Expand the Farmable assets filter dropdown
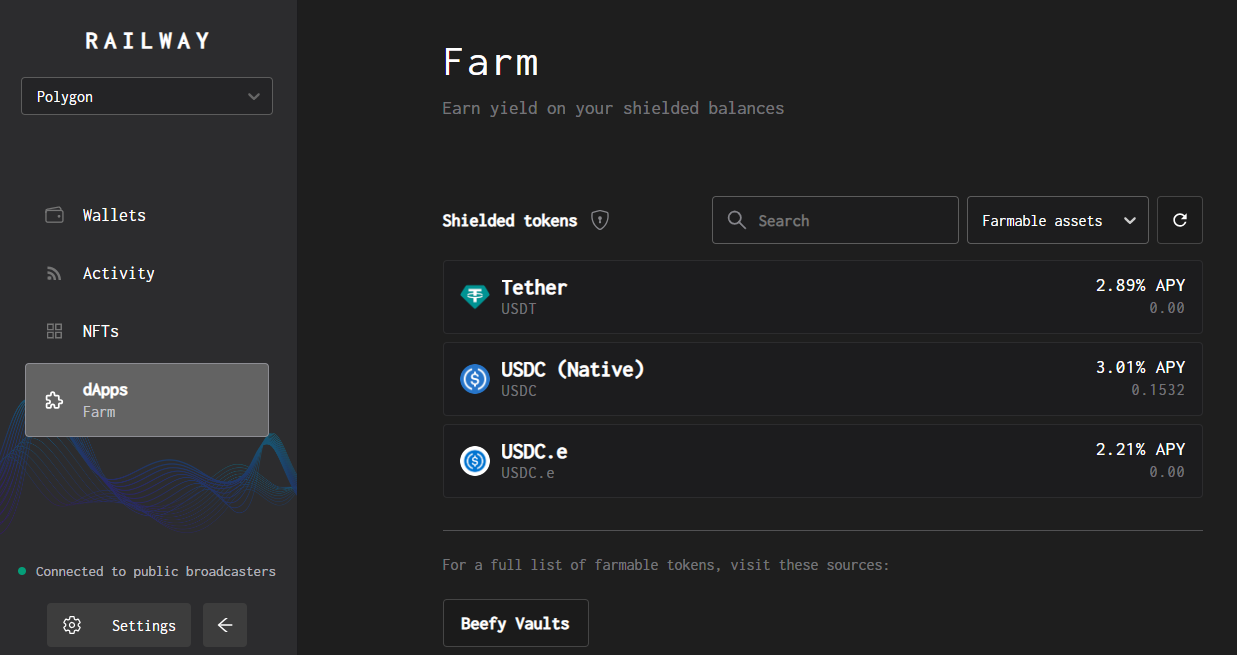Image resolution: width=1237 pixels, height=655 pixels. click(x=1057, y=220)
